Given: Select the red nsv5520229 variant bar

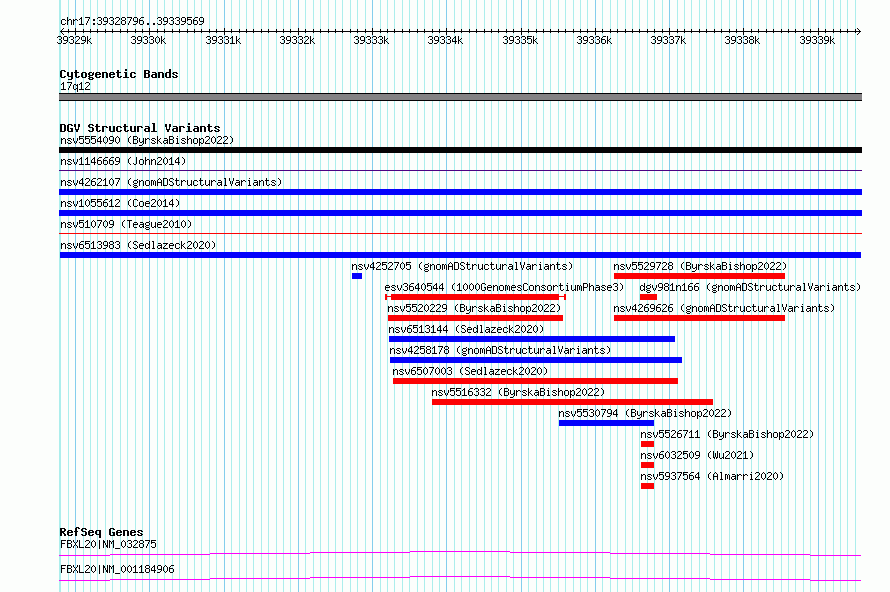Looking at the screenshot, I should coord(475,318).
